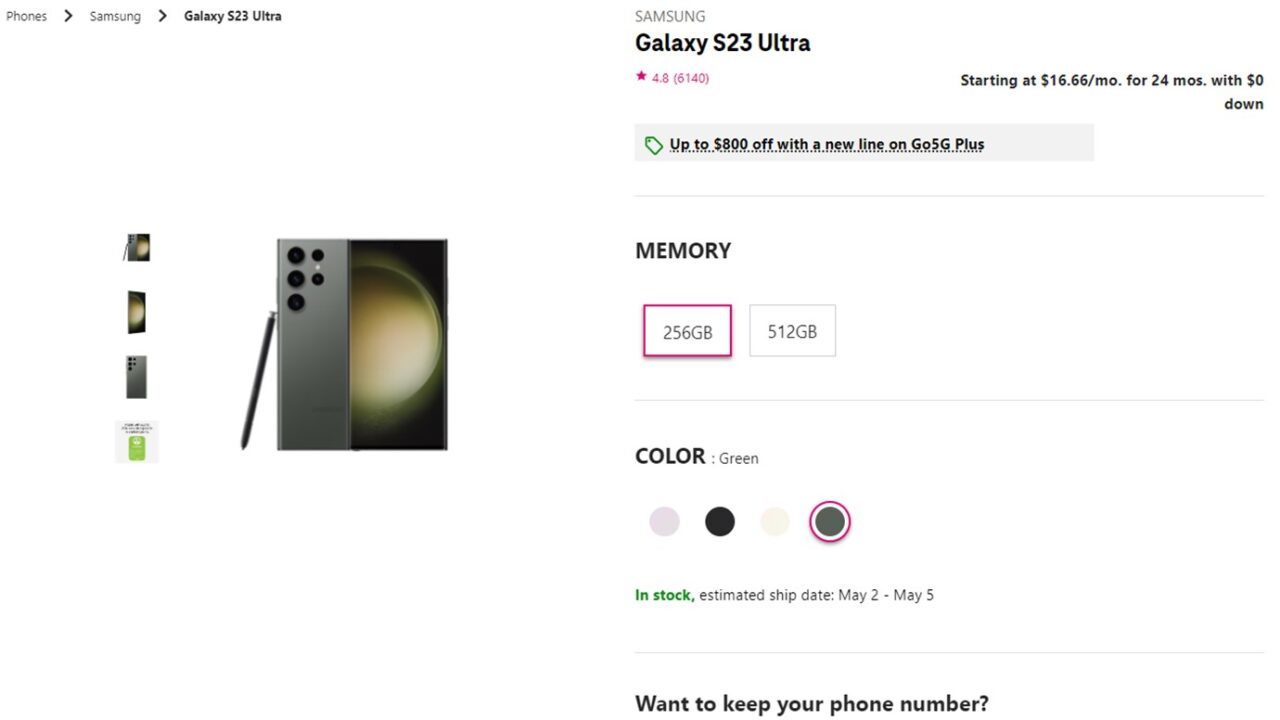
Task: Select the Lavender color swatch
Action: (664, 521)
